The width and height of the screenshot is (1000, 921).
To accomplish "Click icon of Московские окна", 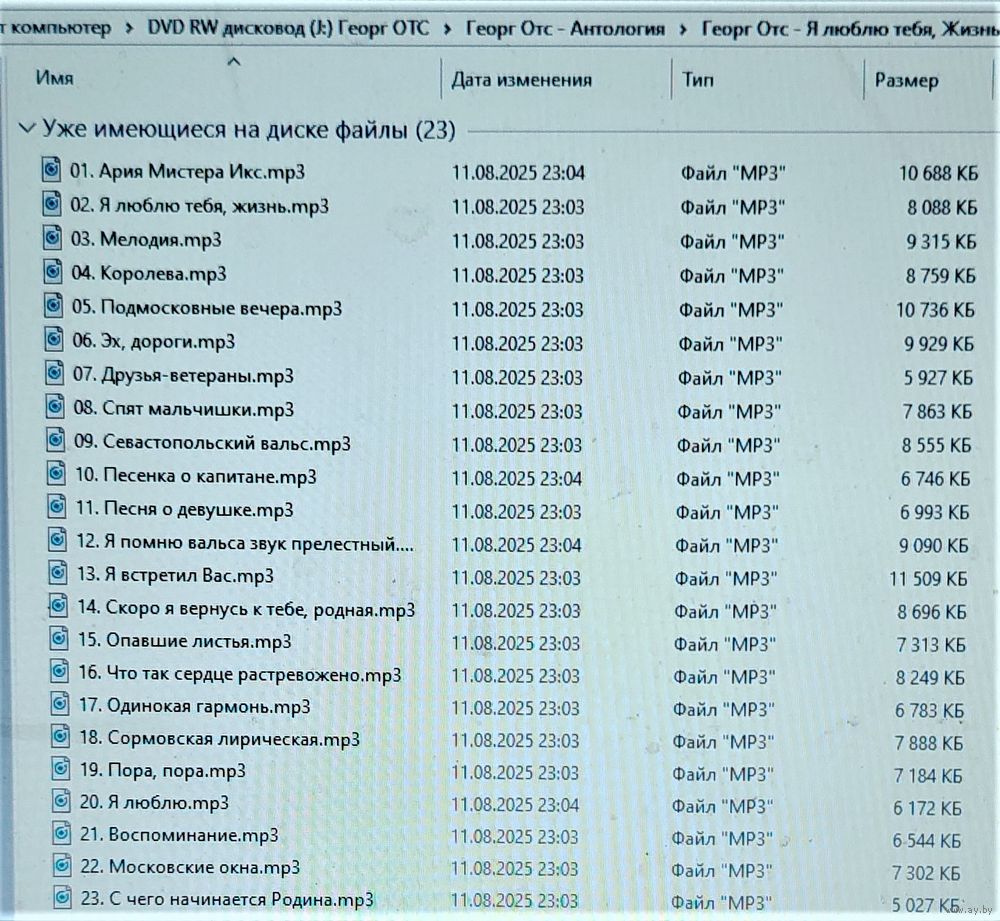I will coord(62,866).
